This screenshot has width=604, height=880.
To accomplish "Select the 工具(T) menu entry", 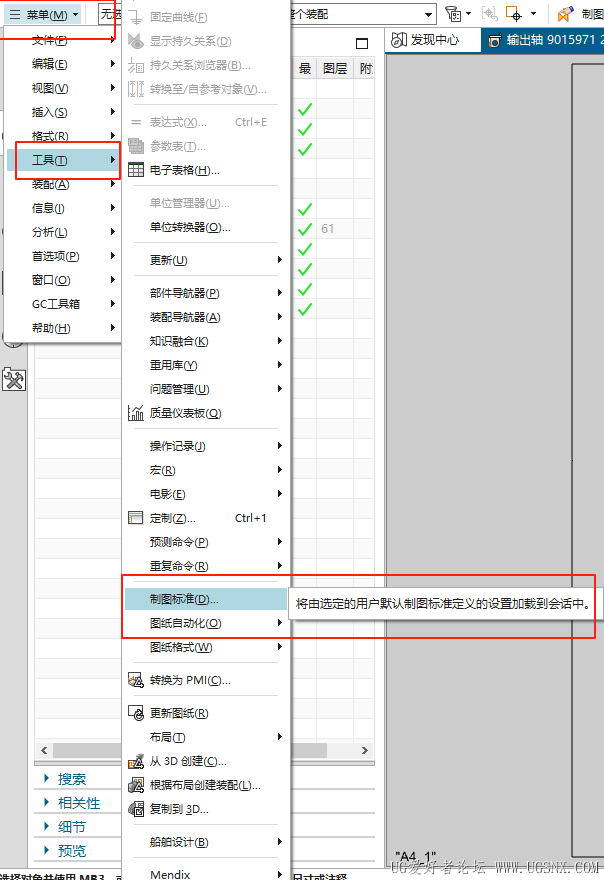I will [62, 160].
